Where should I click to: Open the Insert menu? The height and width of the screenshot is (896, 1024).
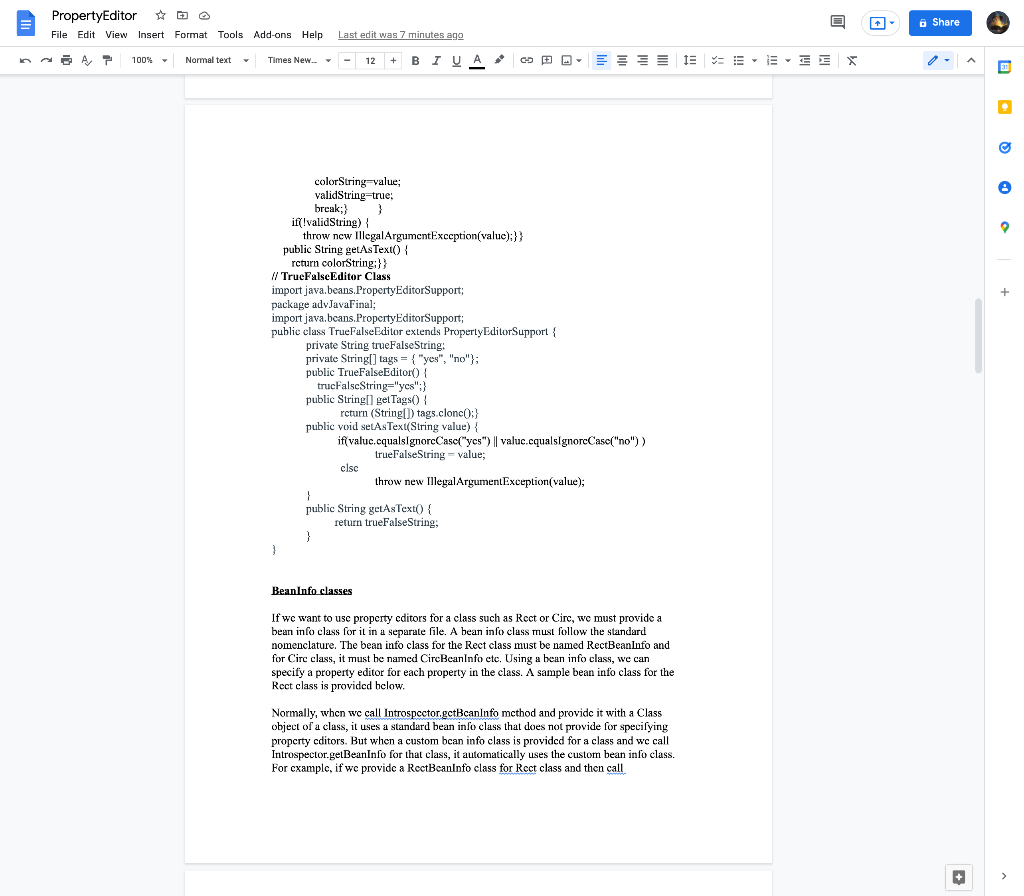tap(151, 33)
